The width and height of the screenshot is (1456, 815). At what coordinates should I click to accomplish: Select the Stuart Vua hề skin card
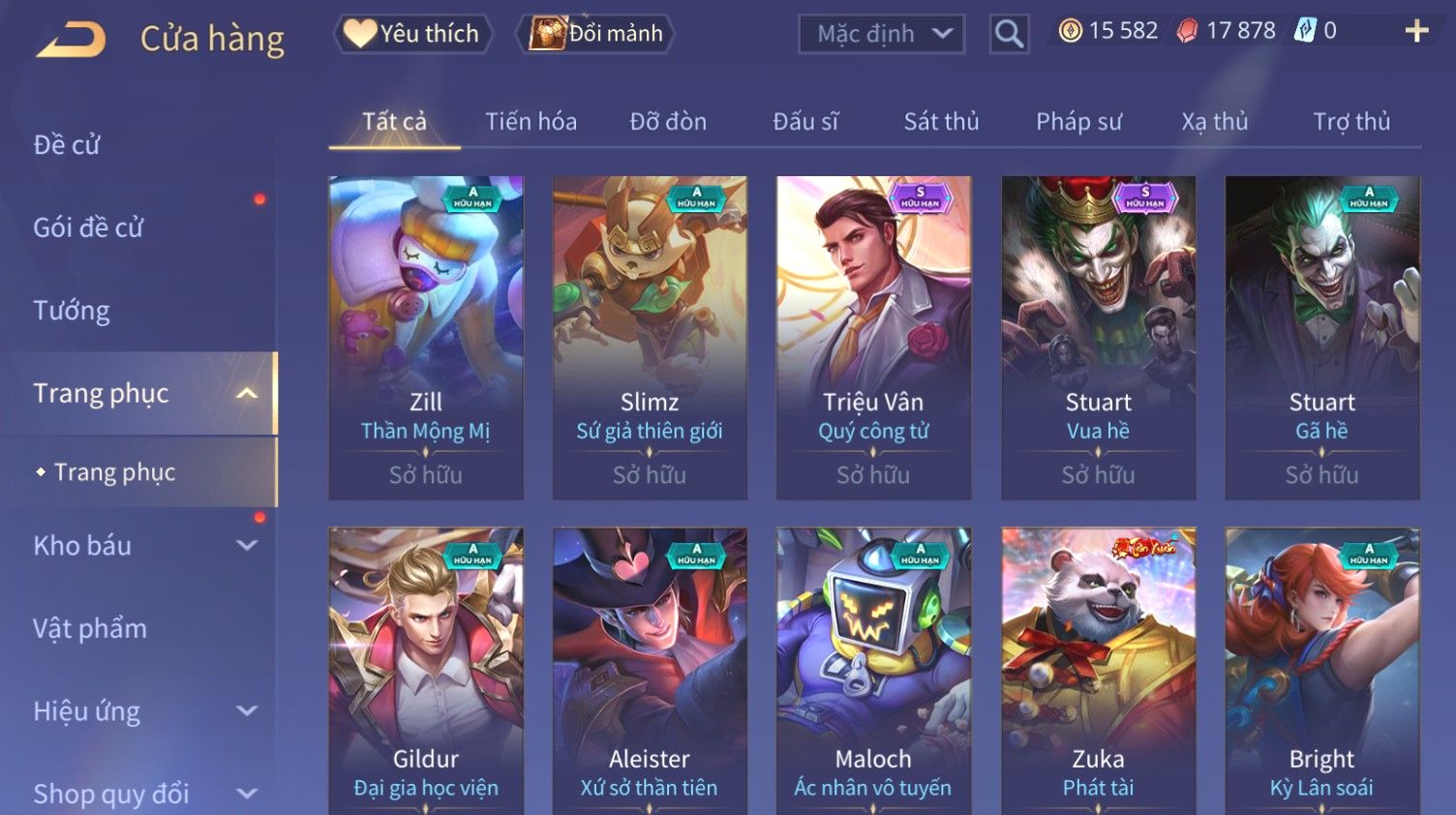[x=1098, y=338]
